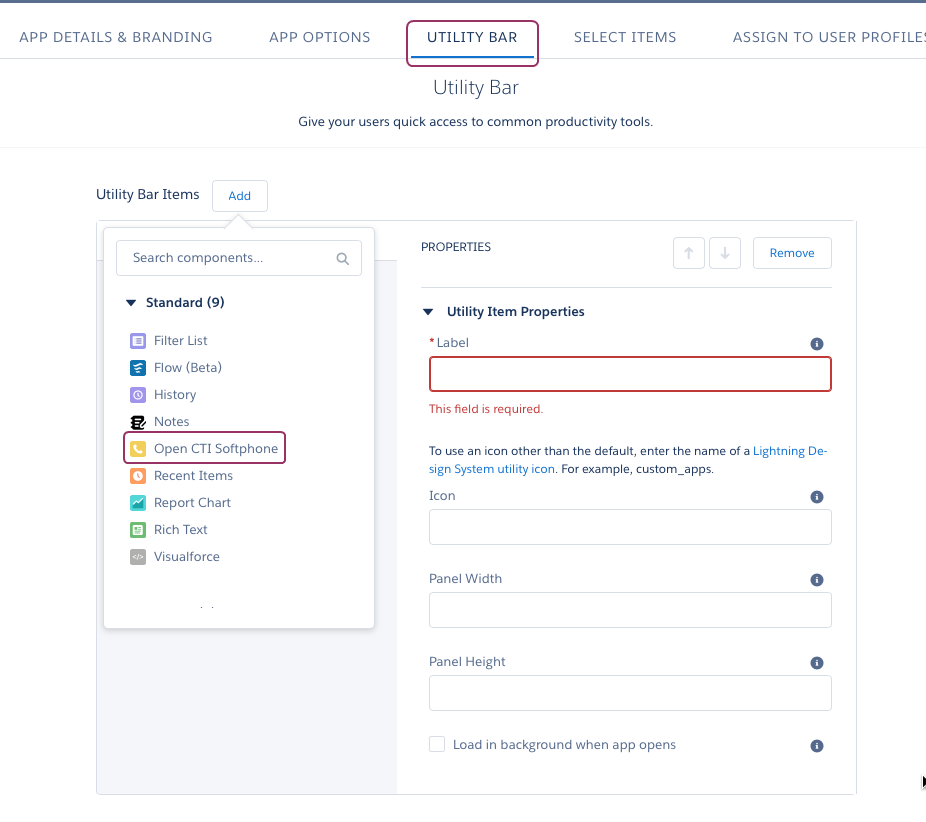Screen dimensions: 926x822
Task: Remove the selected utility item
Action: [x=792, y=253]
